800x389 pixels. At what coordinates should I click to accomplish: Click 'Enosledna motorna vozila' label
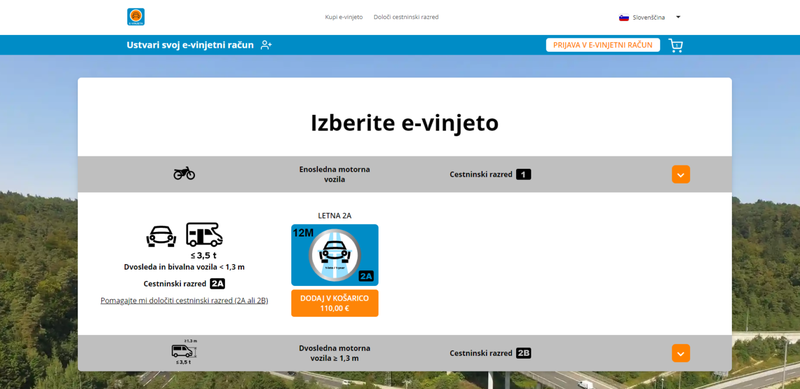335,174
